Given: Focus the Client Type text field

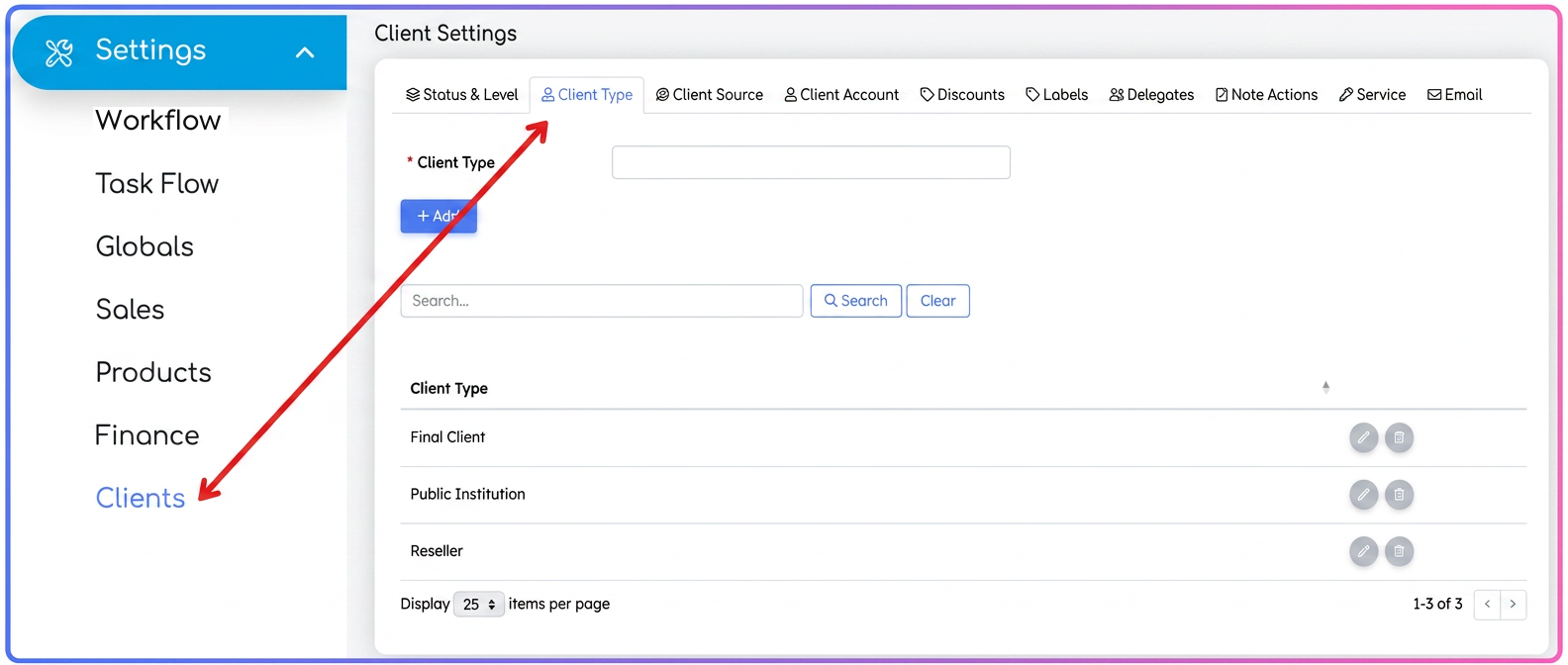Looking at the screenshot, I should tap(811, 162).
